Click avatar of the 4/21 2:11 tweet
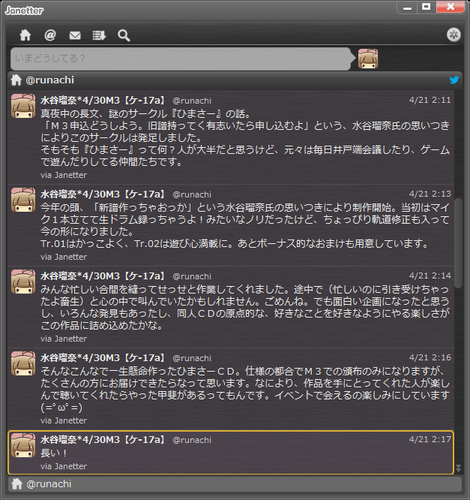The height and width of the screenshot is (500, 470). pos(23,106)
